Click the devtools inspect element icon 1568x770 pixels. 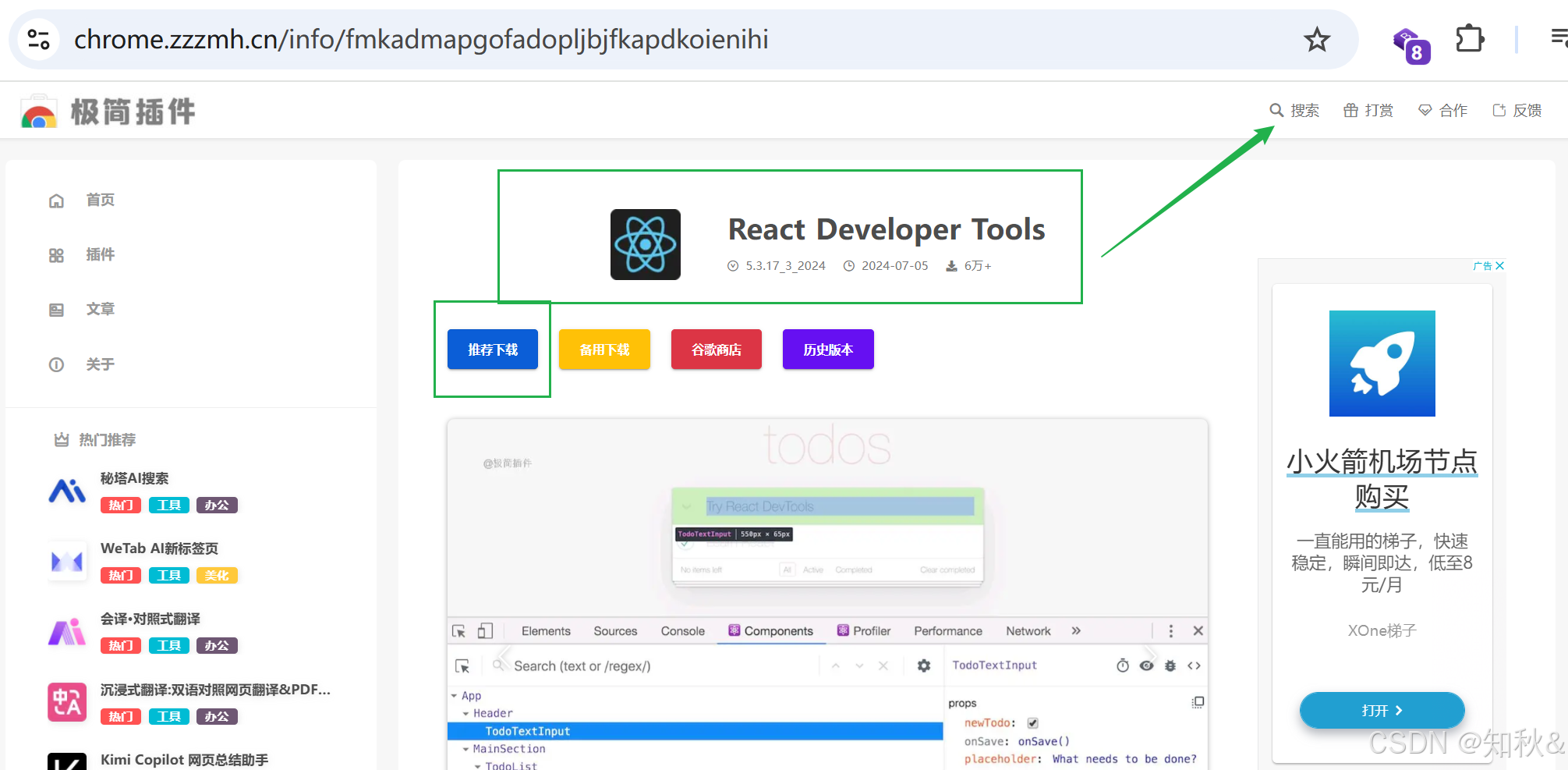(x=458, y=631)
